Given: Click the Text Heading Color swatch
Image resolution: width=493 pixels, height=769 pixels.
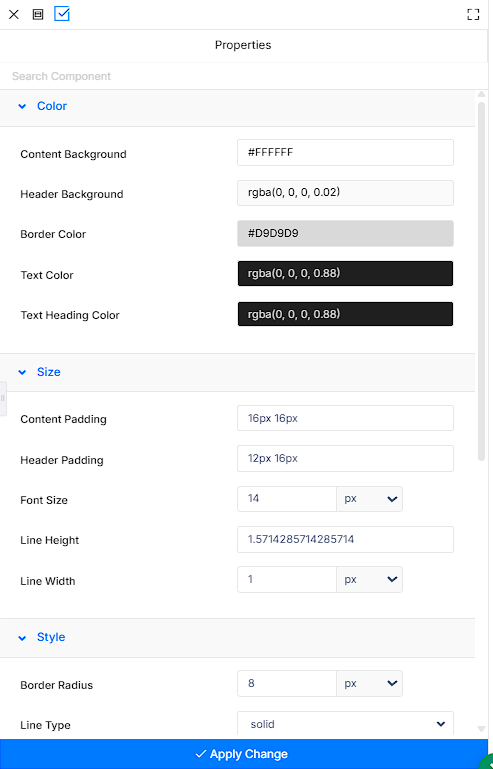Looking at the screenshot, I should click(x=345, y=314).
